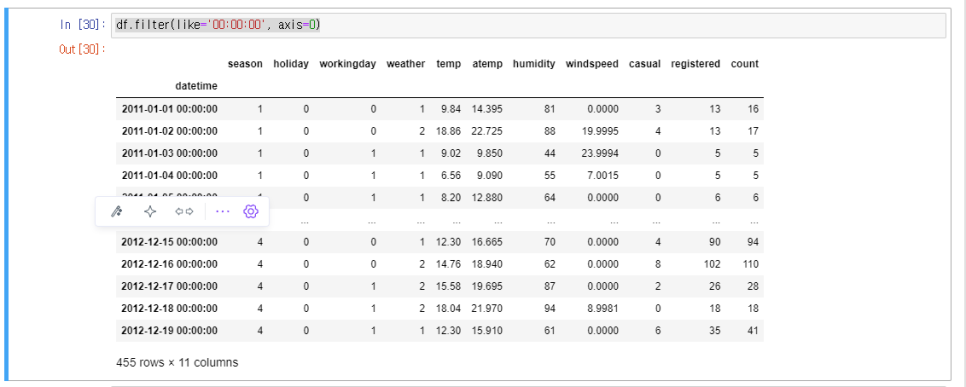Screen dimensions: 966x387
Task: Click temp 12.30 in 2012-12-19 row
Action: point(448,331)
